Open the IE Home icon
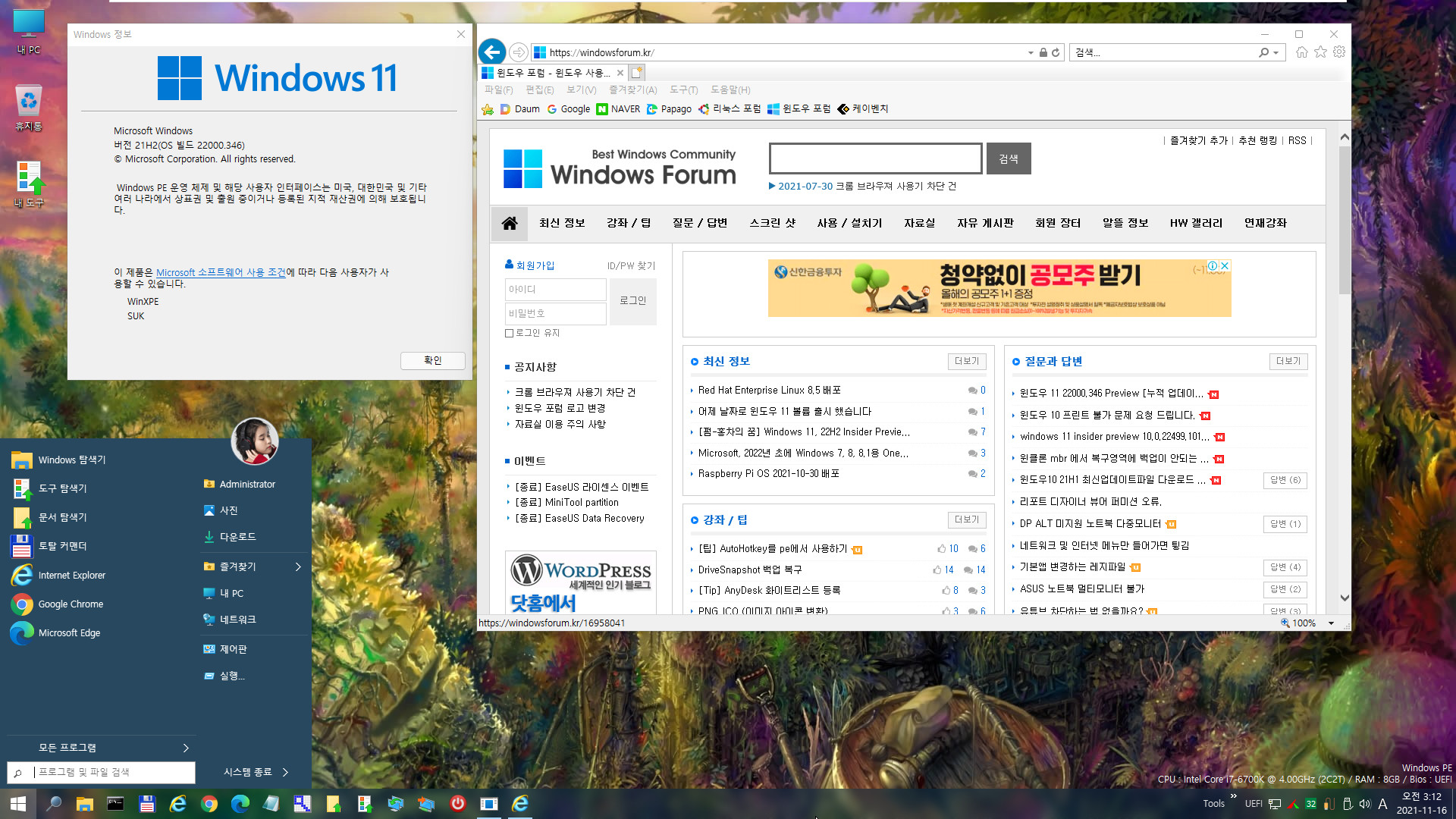 (1302, 52)
